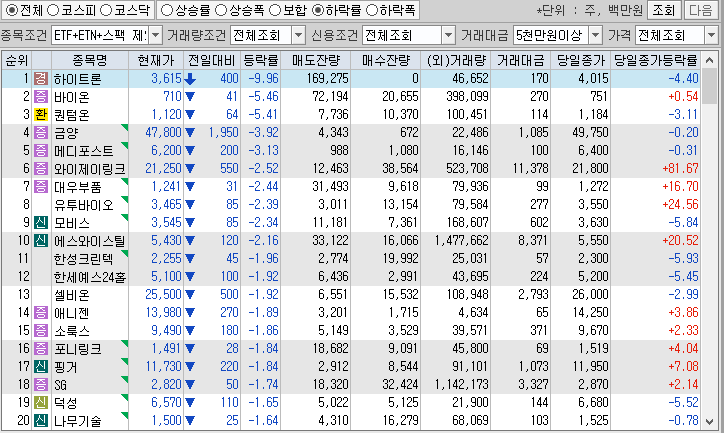Click 에스와이스틸 volume 1,477,662

[461, 241]
